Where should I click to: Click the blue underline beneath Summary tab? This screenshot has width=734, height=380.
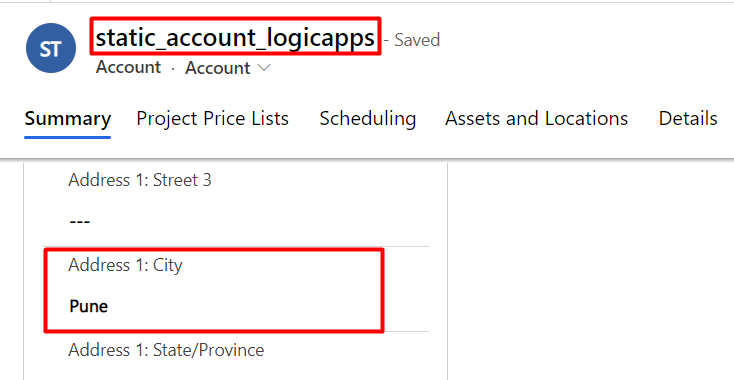pos(67,137)
